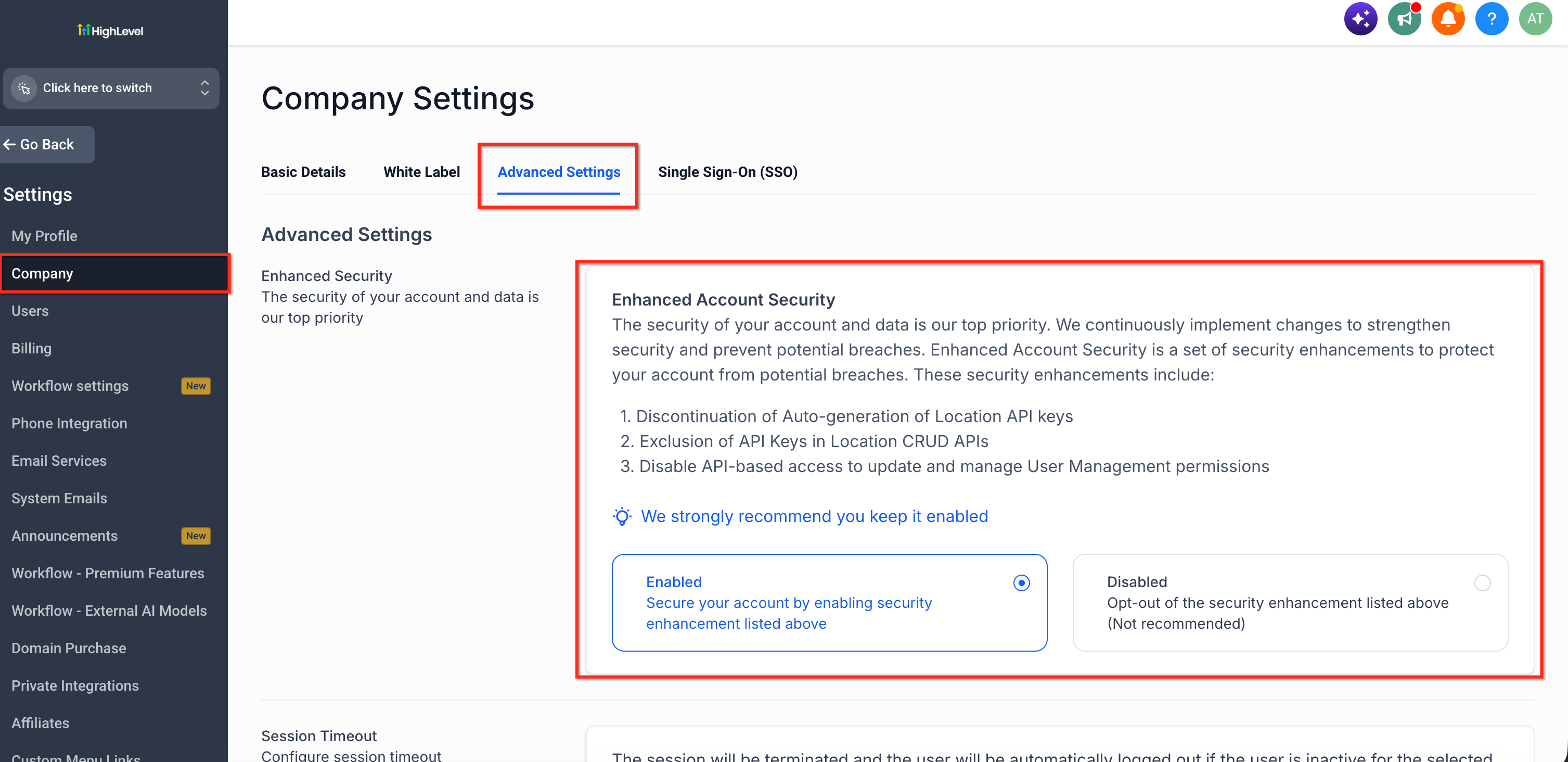Expand the Click here to switch dropdown

tap(111, 88)
